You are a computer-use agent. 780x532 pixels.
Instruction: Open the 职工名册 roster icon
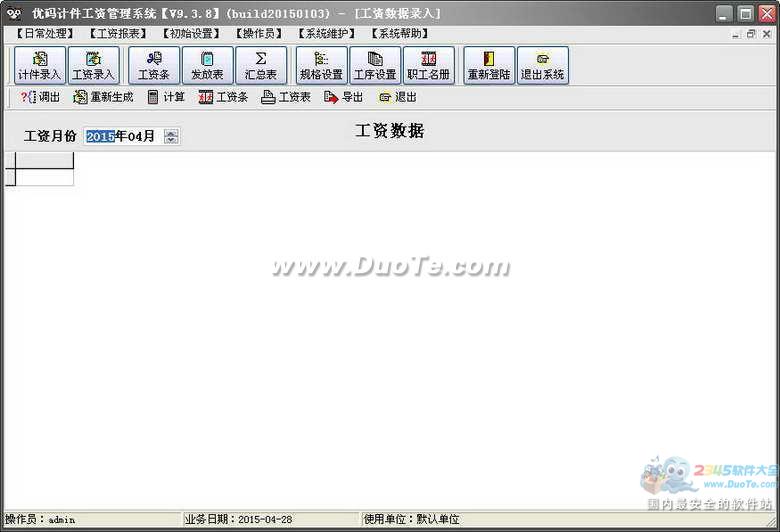tap(429, 66)
